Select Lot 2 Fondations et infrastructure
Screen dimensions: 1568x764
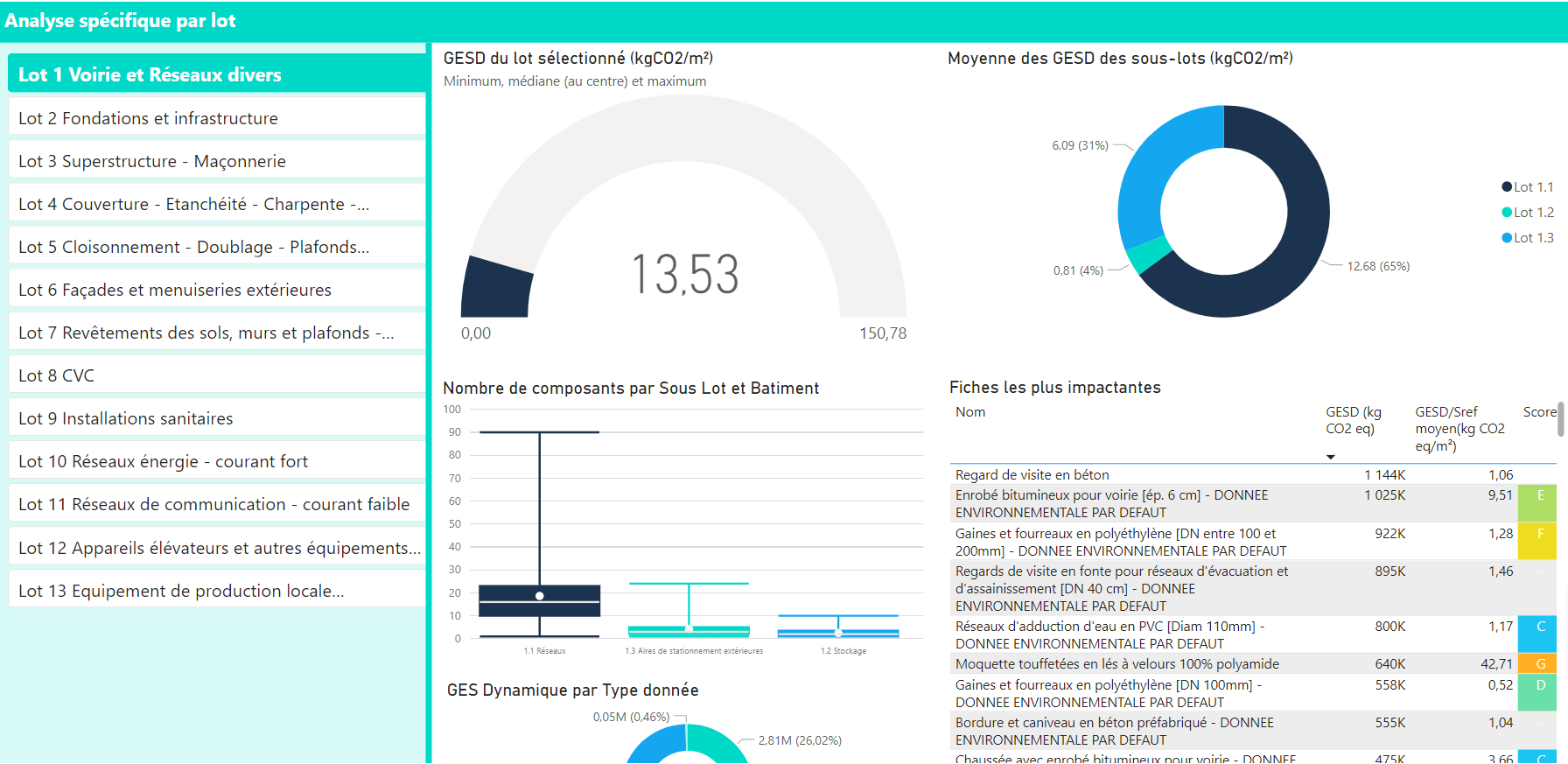click(x=216, y=117)
